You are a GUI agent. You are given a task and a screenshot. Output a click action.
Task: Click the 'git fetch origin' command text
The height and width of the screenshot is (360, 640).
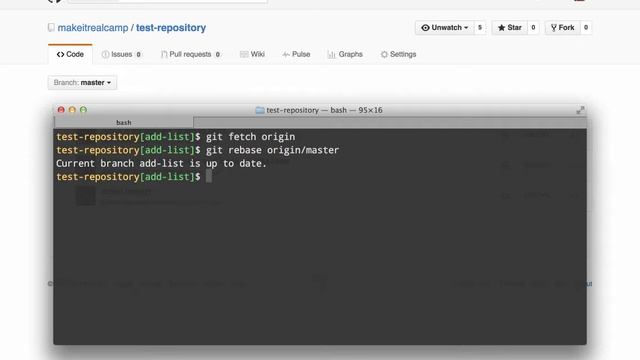click(x=250, y=137)
